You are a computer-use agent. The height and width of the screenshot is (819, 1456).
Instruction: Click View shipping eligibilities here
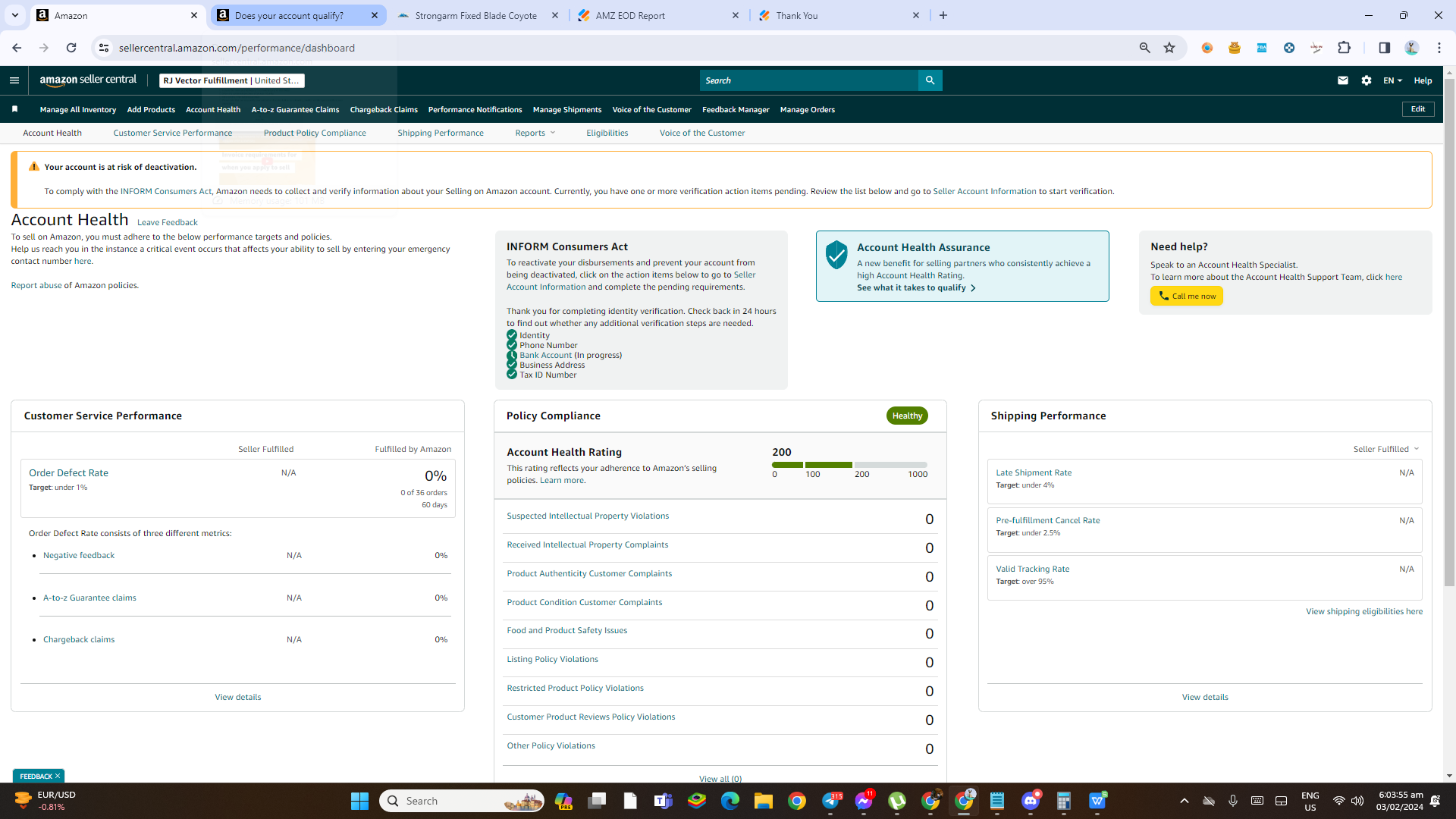(1364, 611)
